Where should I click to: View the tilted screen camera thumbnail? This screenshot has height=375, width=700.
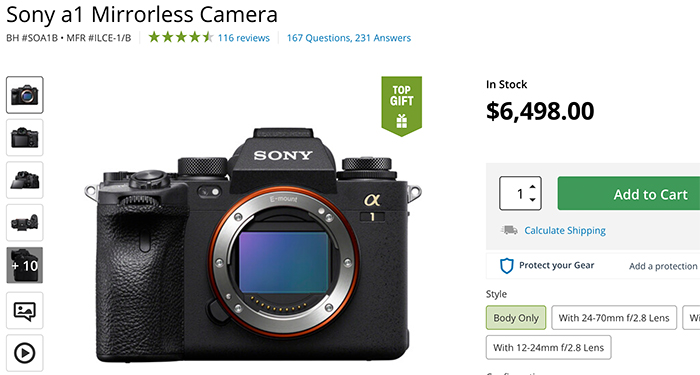tap(25, 180)
